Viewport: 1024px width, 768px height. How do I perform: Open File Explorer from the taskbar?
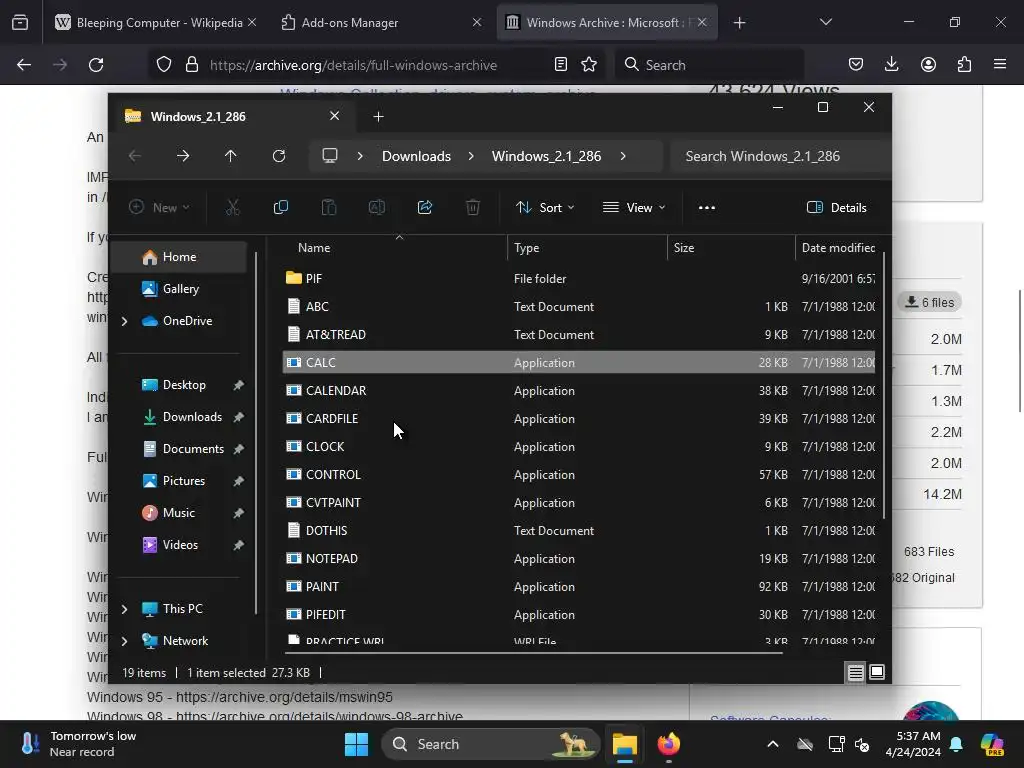pos(624,744)
